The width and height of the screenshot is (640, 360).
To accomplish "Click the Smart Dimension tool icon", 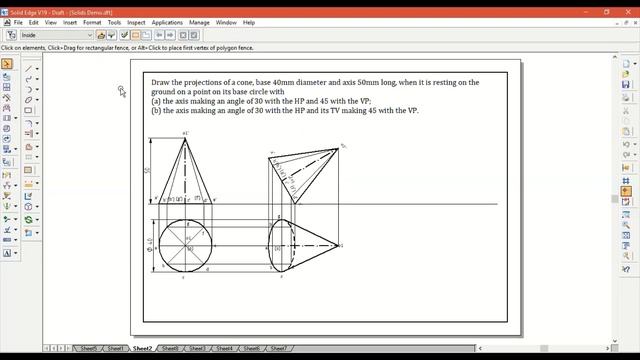I will pyautogui.click(x=7, y=175).
